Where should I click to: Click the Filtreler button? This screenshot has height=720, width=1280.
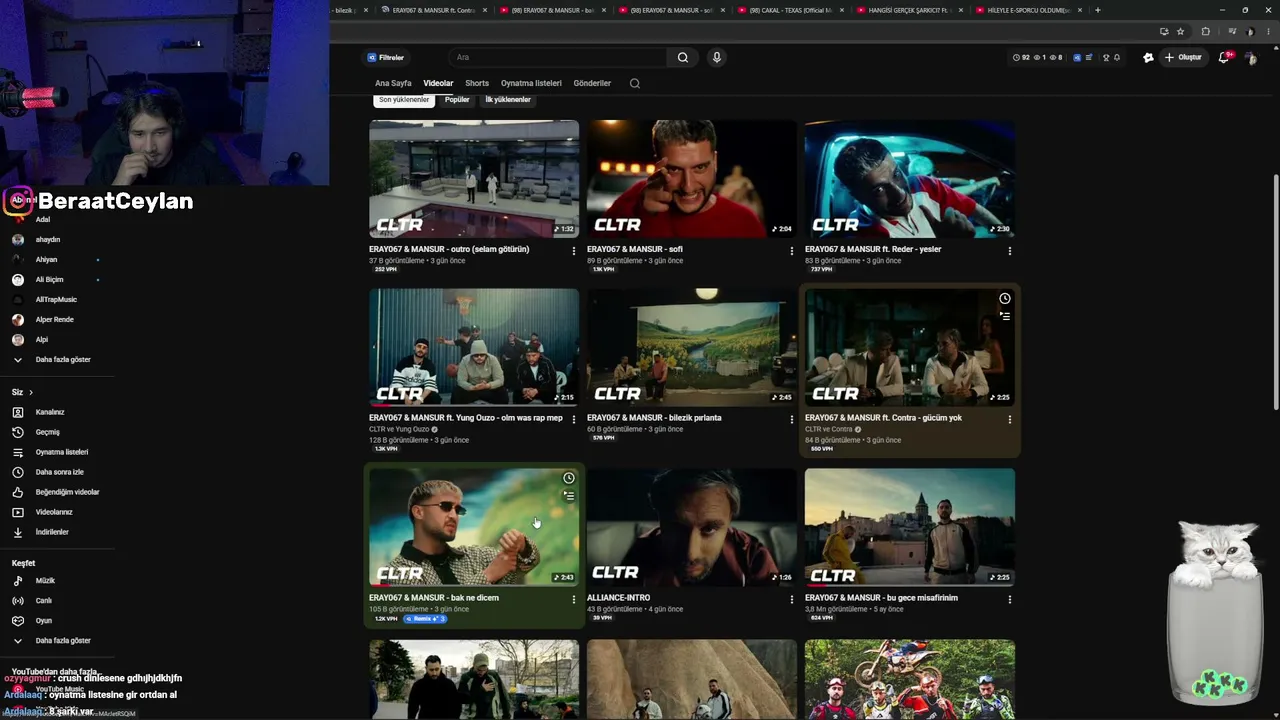(x=386, y=58)
